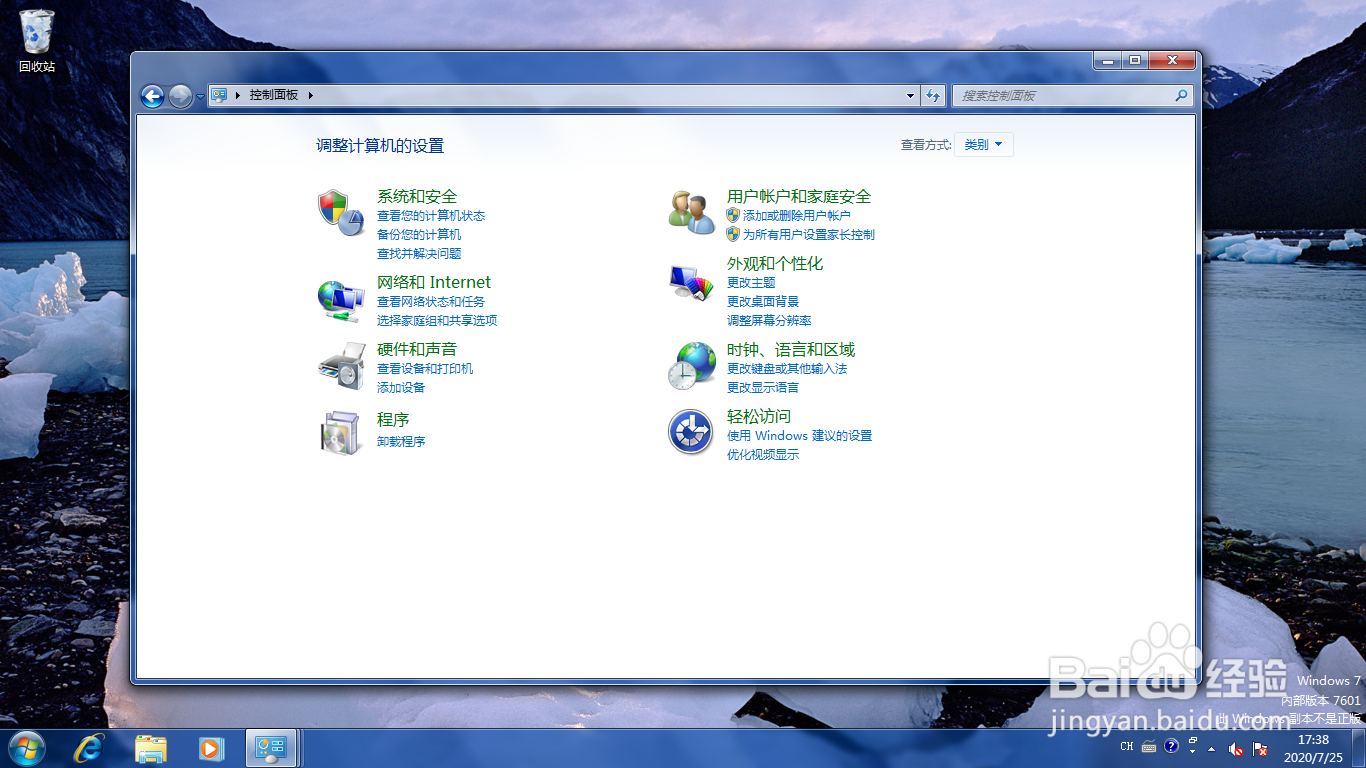Launch Internet Explorer from the taskbar
Screen dimensions: 1366x768
pos(91,747)
